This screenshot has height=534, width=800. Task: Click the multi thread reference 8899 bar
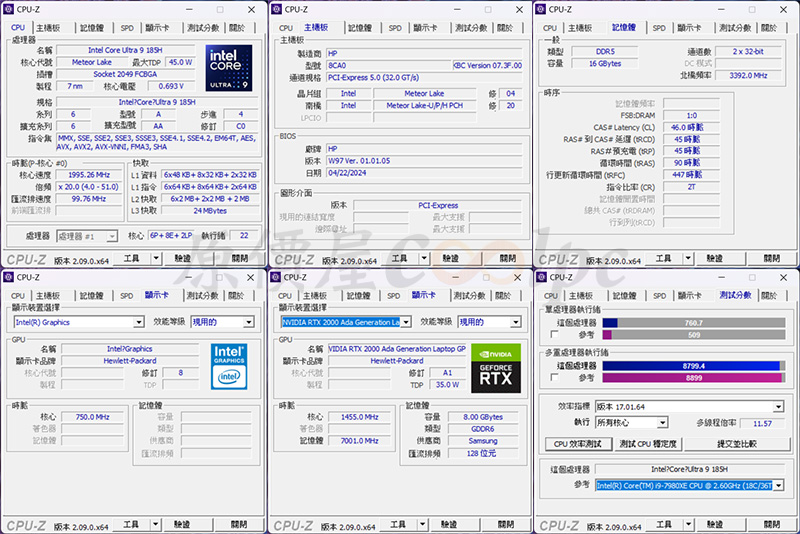(x=694, y=378)
